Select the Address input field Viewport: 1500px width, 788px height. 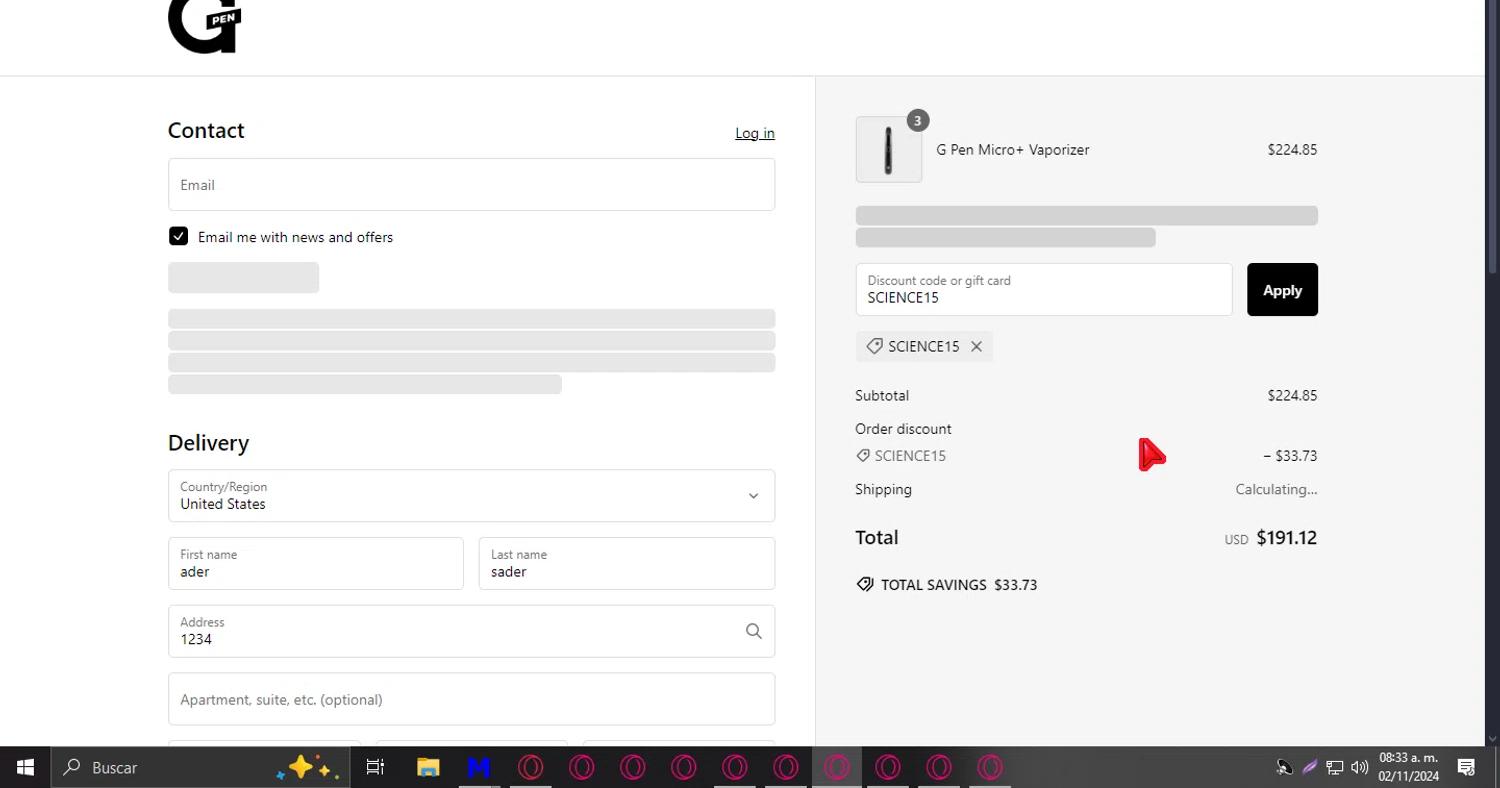471,631
